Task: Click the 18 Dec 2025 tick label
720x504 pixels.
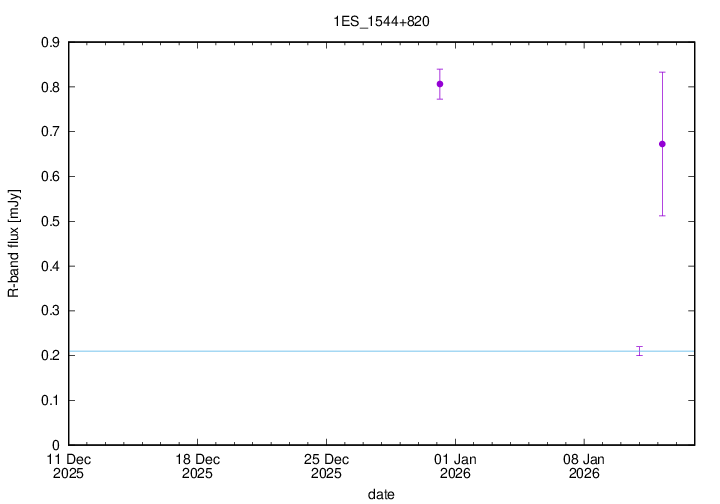Action: 197,466
